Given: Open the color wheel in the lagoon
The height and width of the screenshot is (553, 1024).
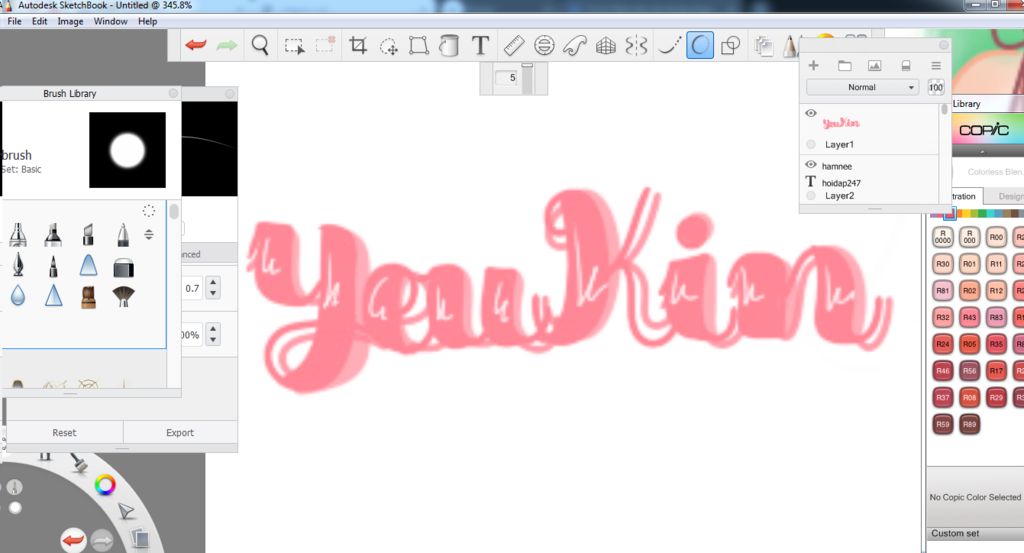Looking at the screenshot, I should pyautogui.click(x=104, y=484).
